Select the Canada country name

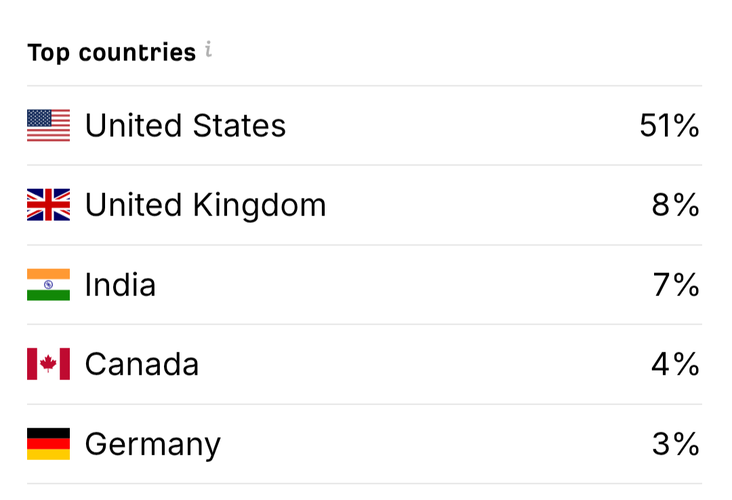click(142, 364)
